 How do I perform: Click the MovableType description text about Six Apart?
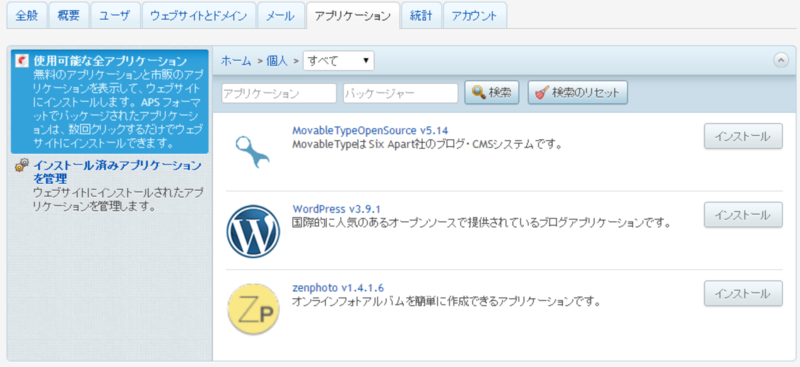[427, 144]
